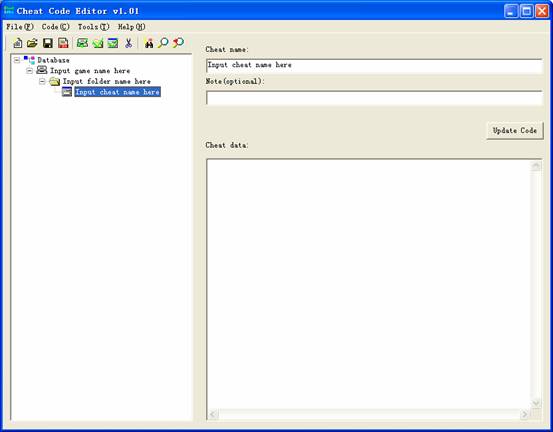Click the green checkmark add folder icon

click(98, 43)
